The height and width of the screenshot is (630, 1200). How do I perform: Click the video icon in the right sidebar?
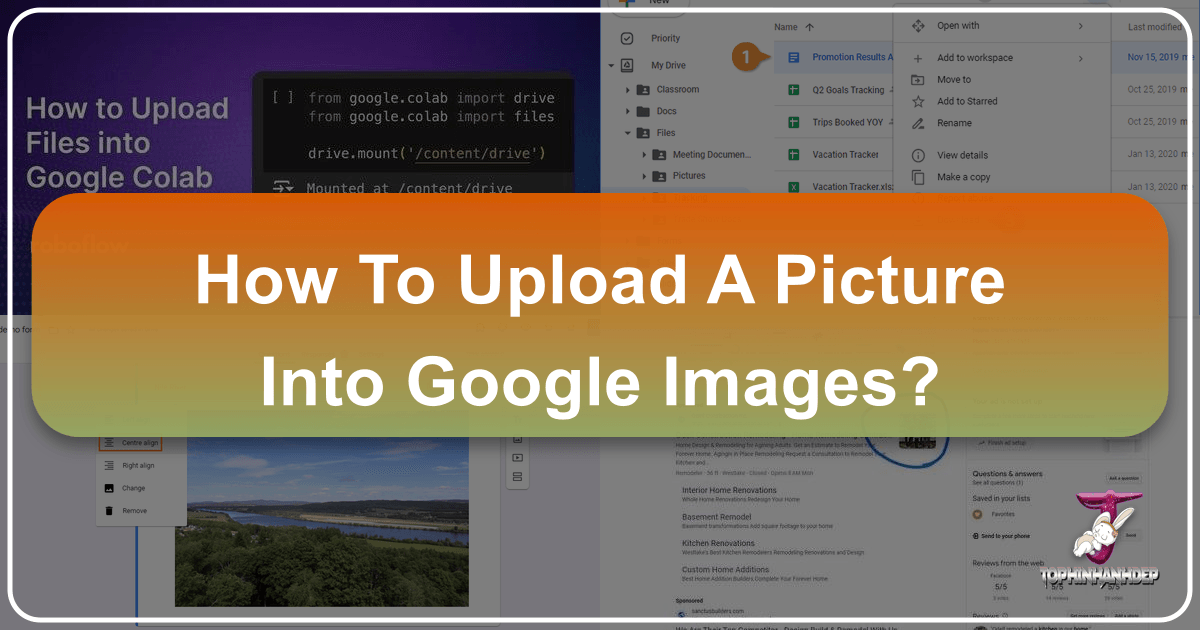coord(518,457)
